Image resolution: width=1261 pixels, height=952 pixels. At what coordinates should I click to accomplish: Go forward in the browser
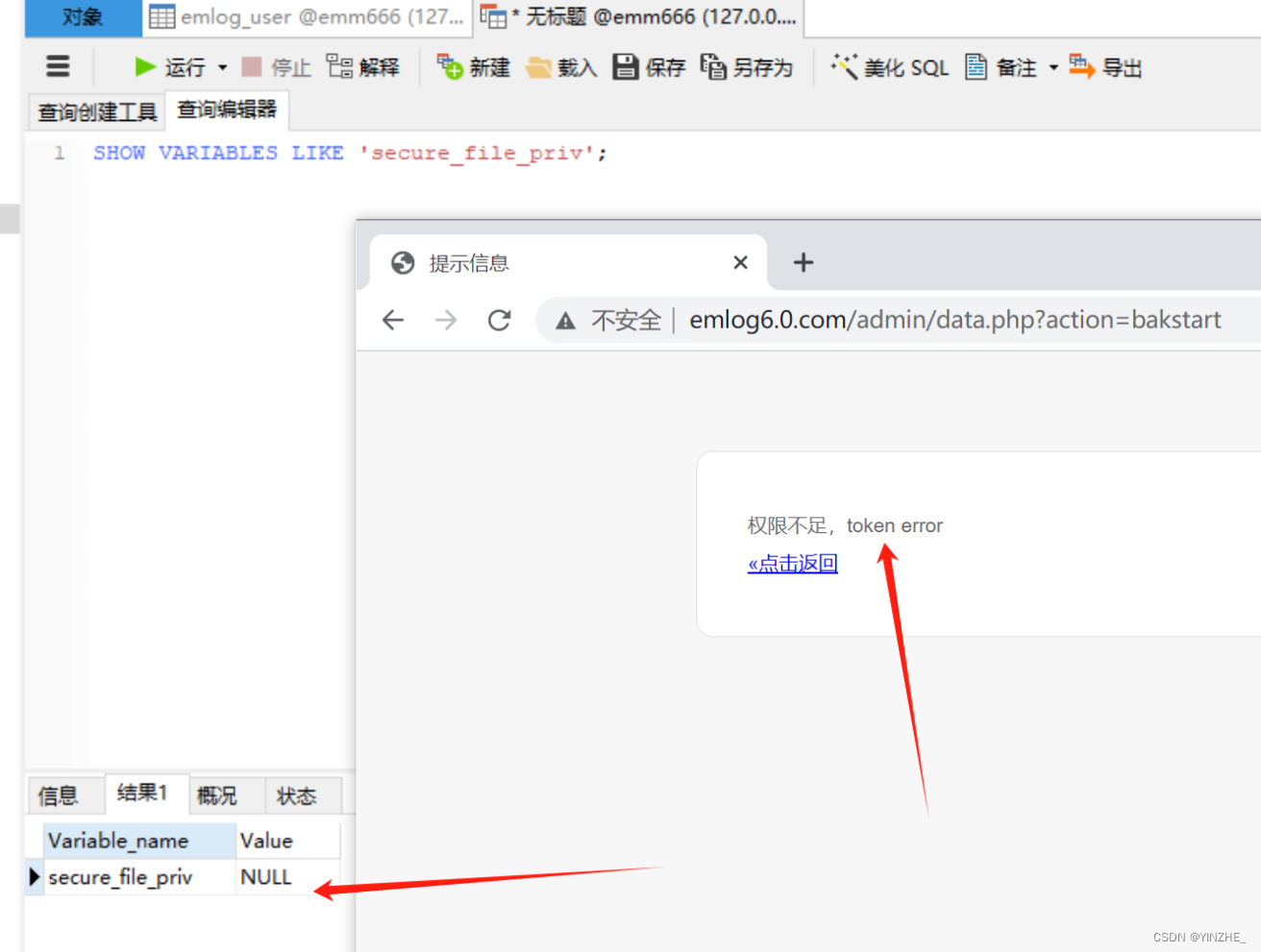coord(446,320)
